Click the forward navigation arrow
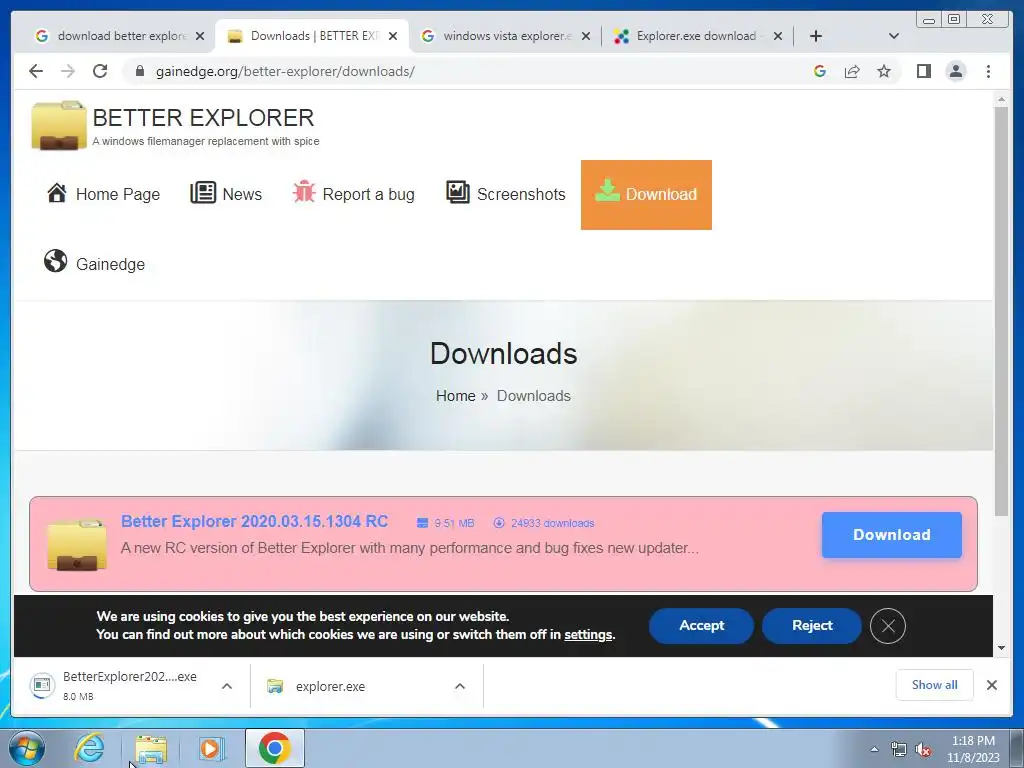Viewport: 1024px width, 768px height. coord(68,71)
